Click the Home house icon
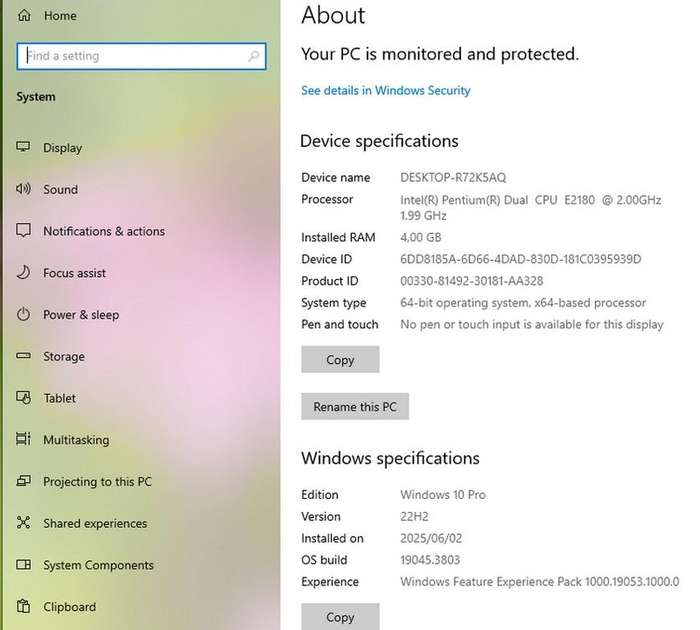The width and height of the screenshot is (700, 630). tap(24, 16)
